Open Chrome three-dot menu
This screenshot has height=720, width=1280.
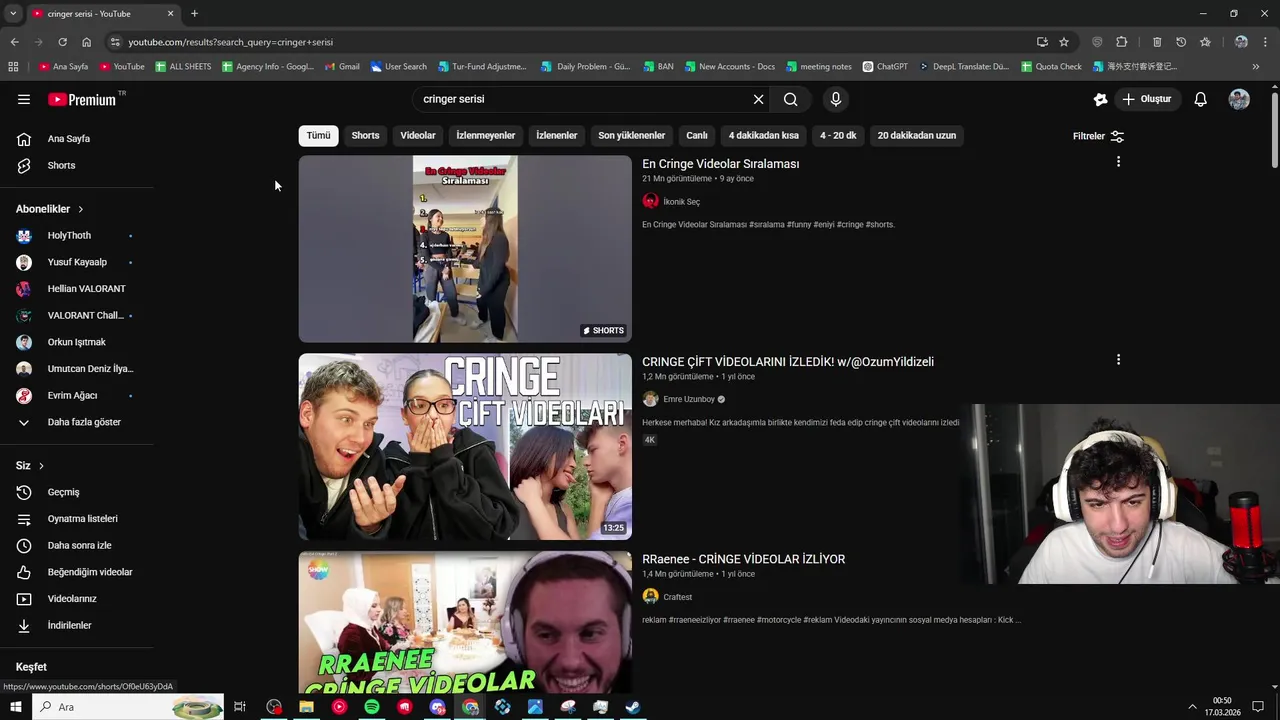pyautogui.click(x=1266, y=42)
